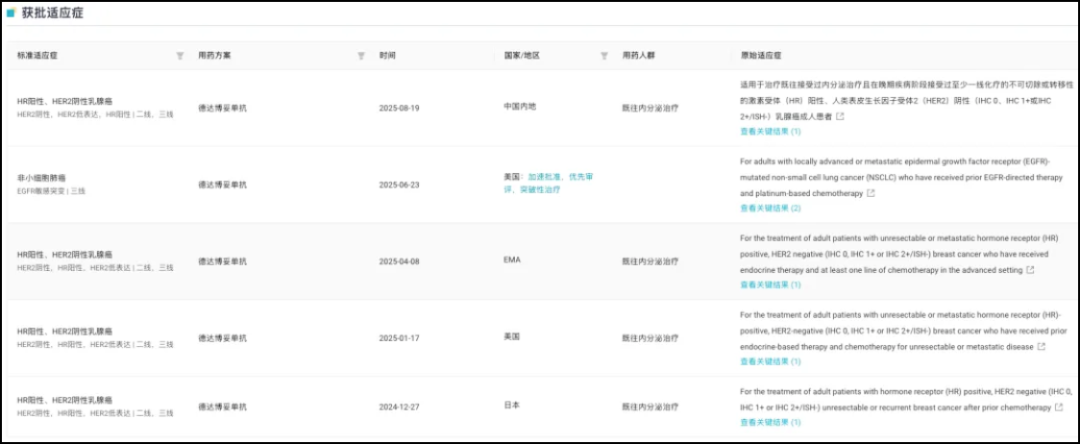Click the 加速批准 link in the US row

coord(544,177)
